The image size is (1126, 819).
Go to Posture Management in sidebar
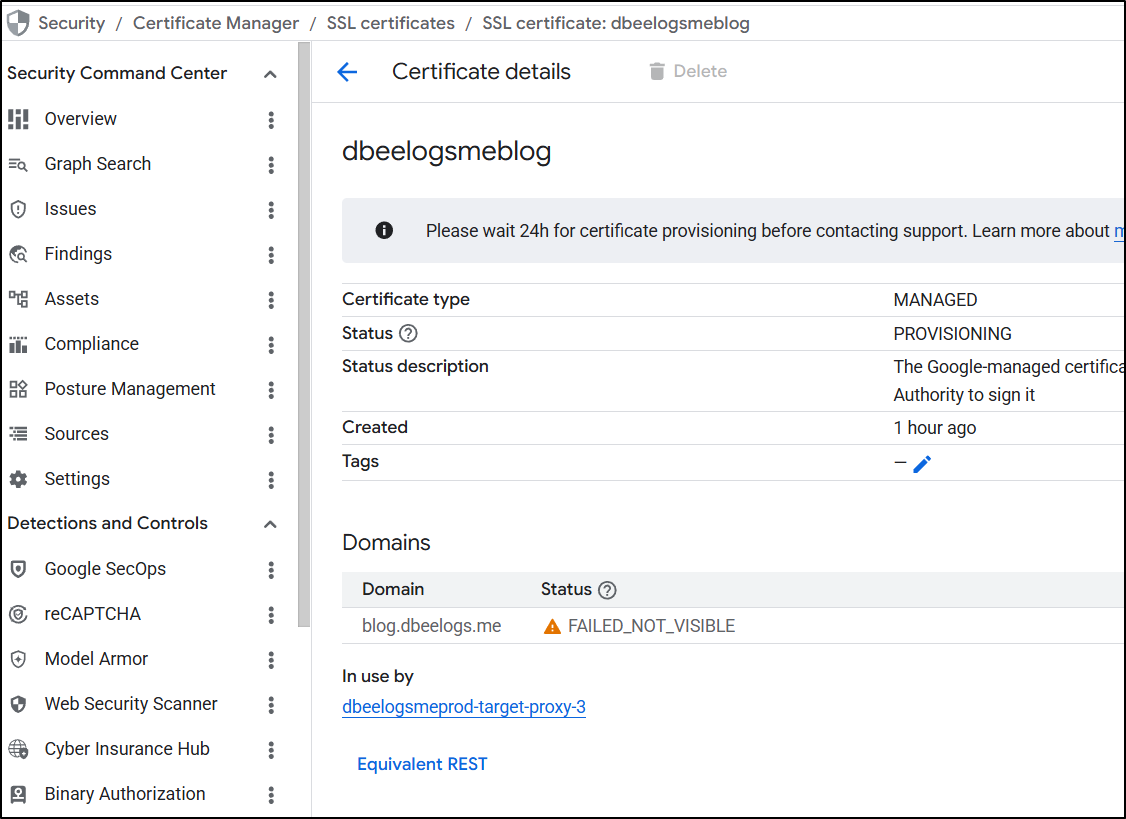click(130, 389)
